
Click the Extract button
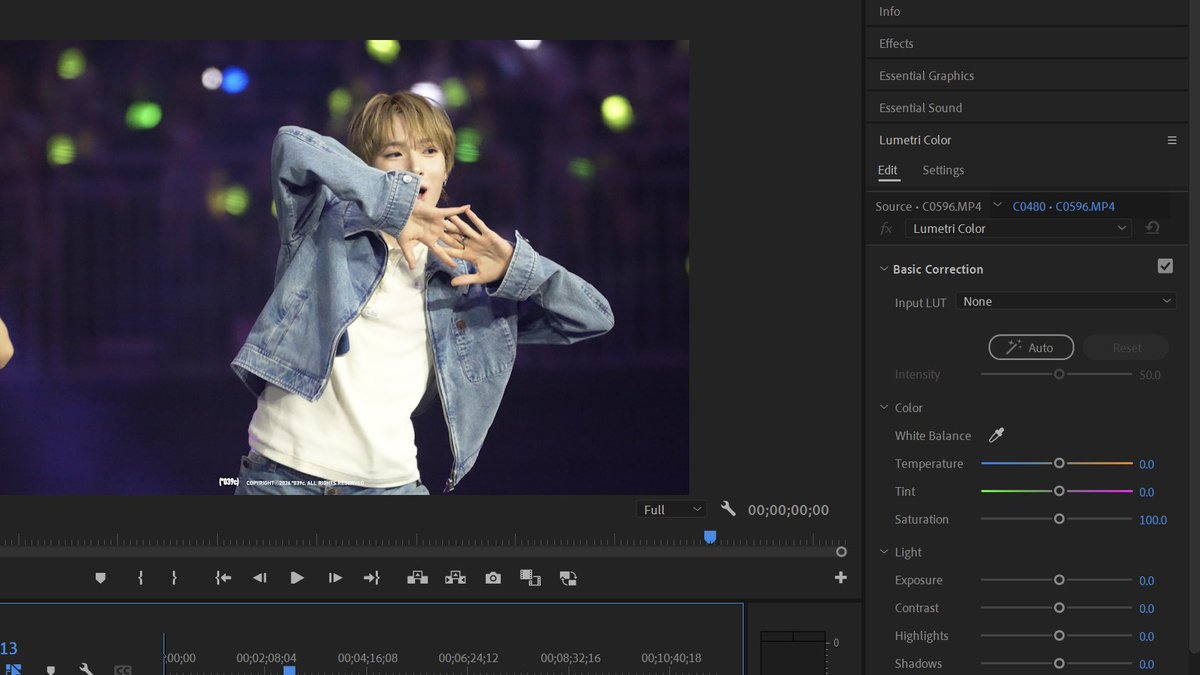(455, 578)
